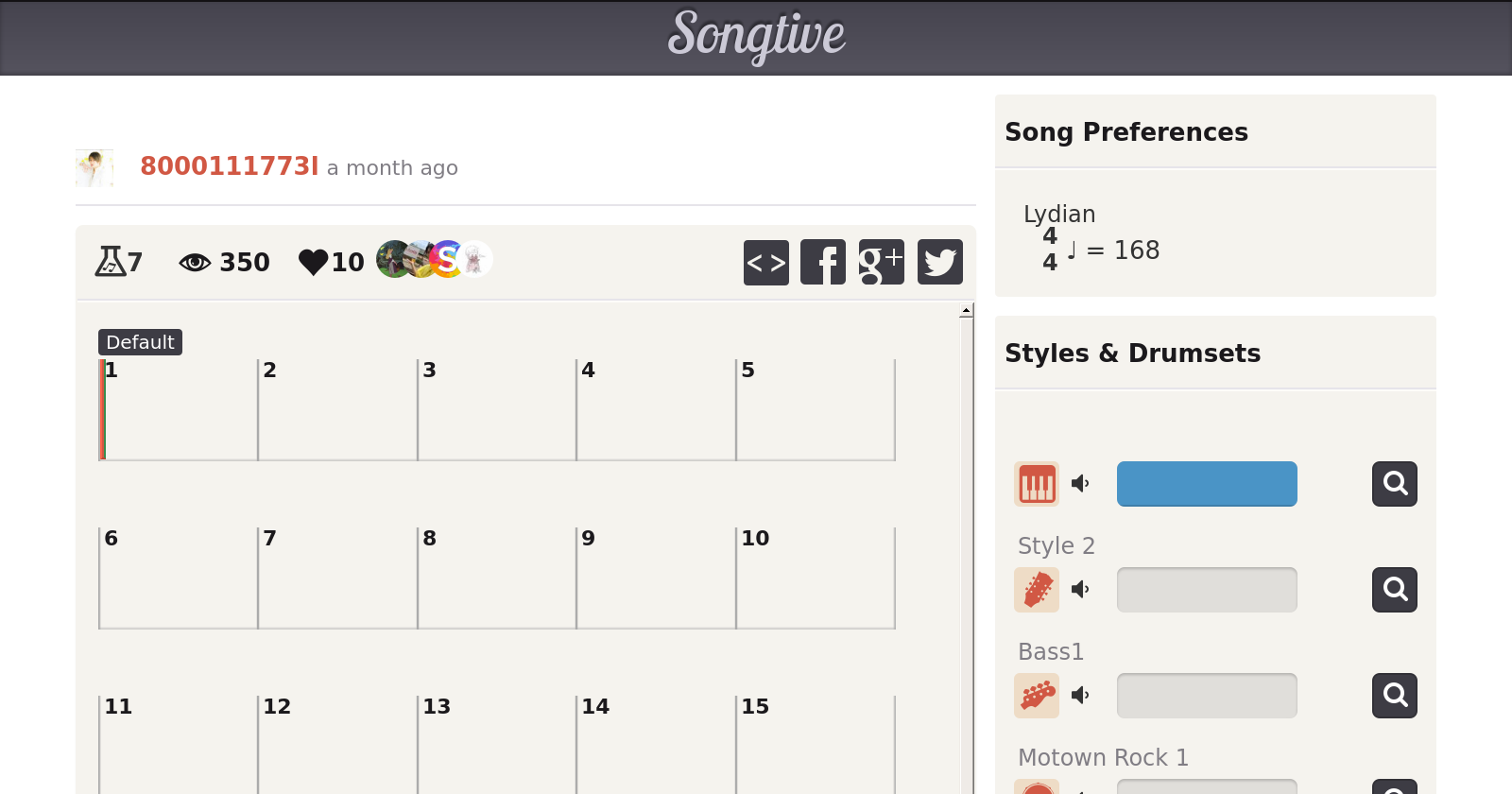Click the heart likes icon
The image size is (1512, 794).
(x=313, y=262)
